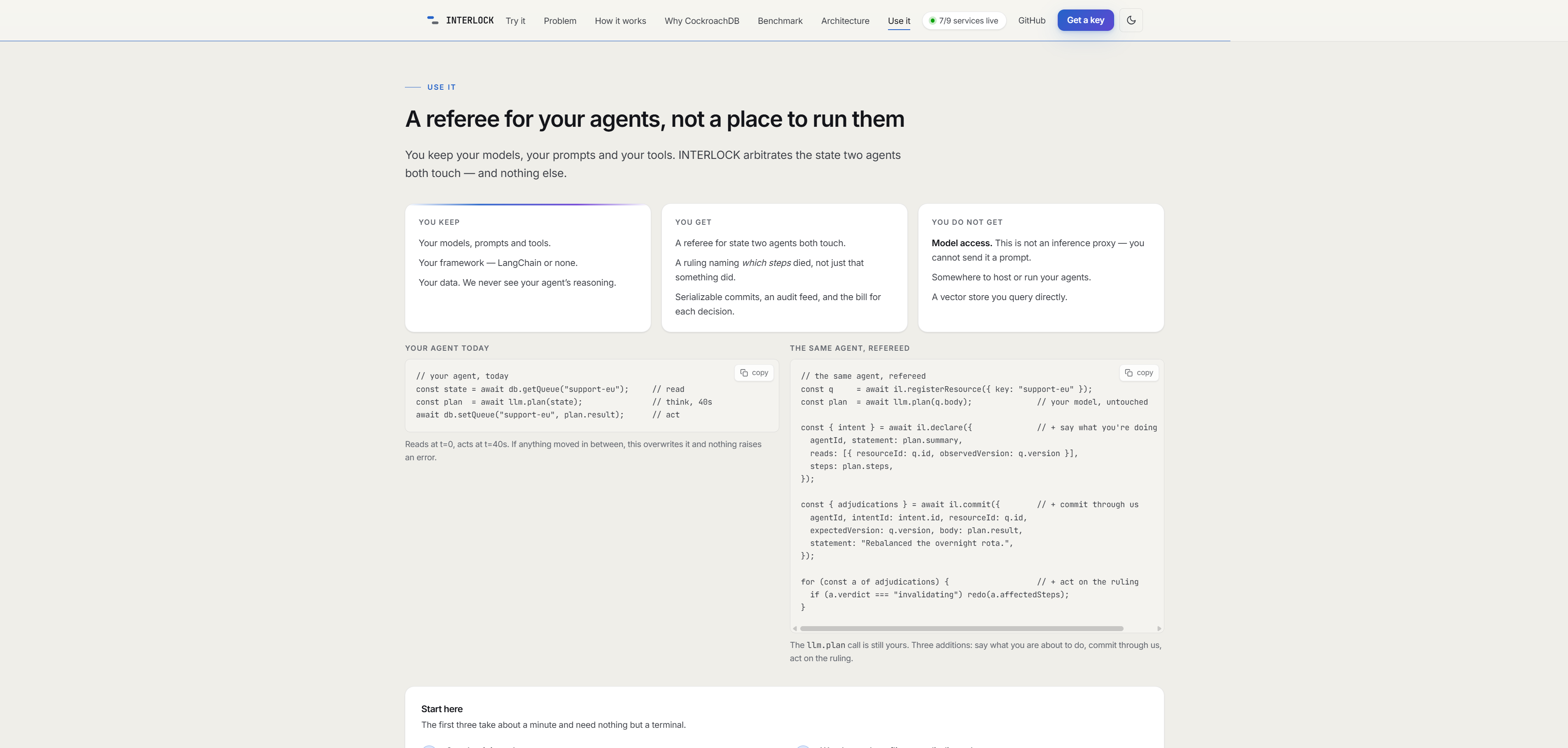
Task: Click the YOU GET card heading
Action: tap(693, 222)
